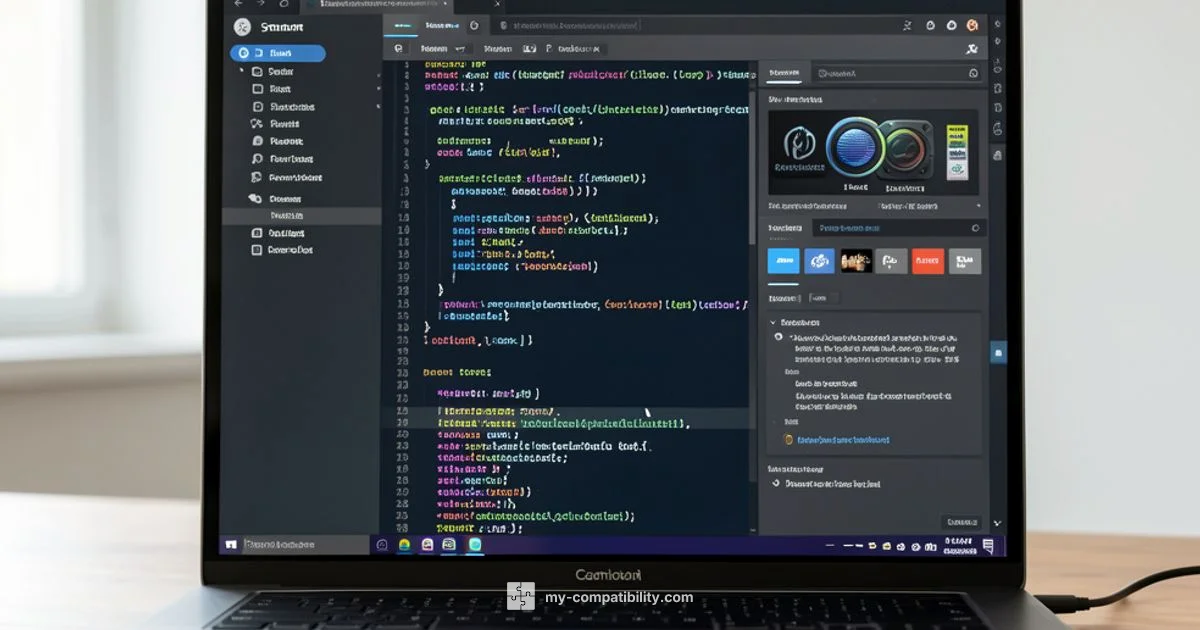Click the round logo icon atop the sidebar
The image size is (1200, 630).
[241, 28]
